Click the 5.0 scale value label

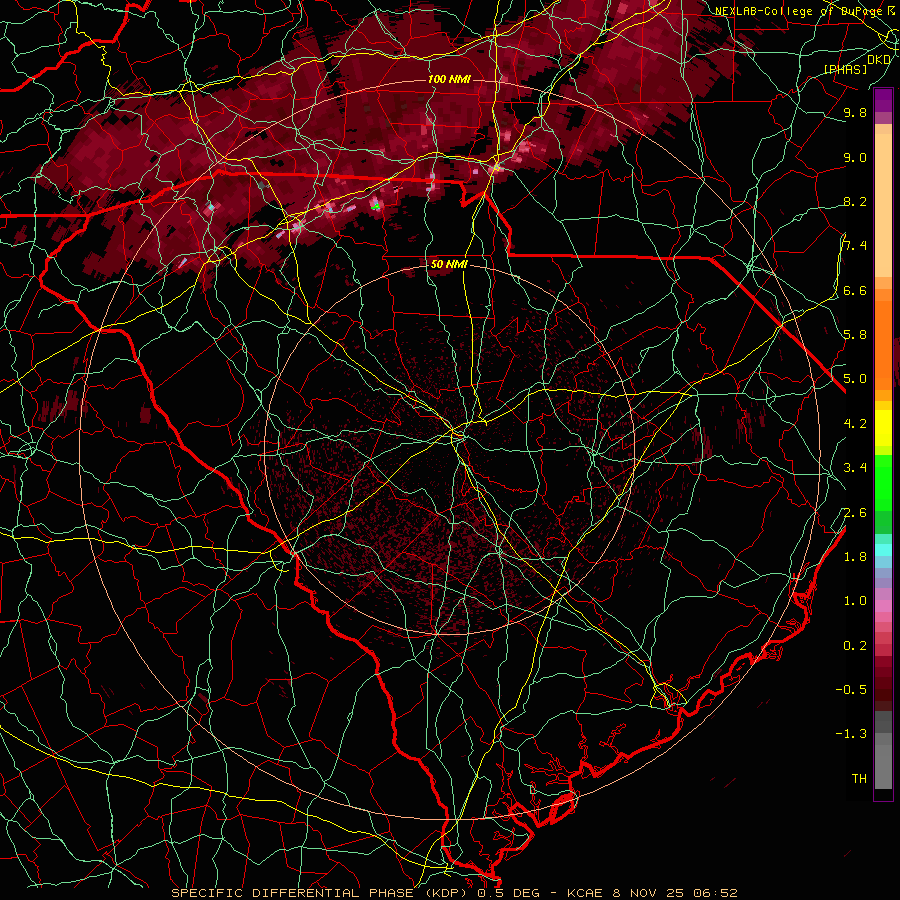(x=855, y=379)
